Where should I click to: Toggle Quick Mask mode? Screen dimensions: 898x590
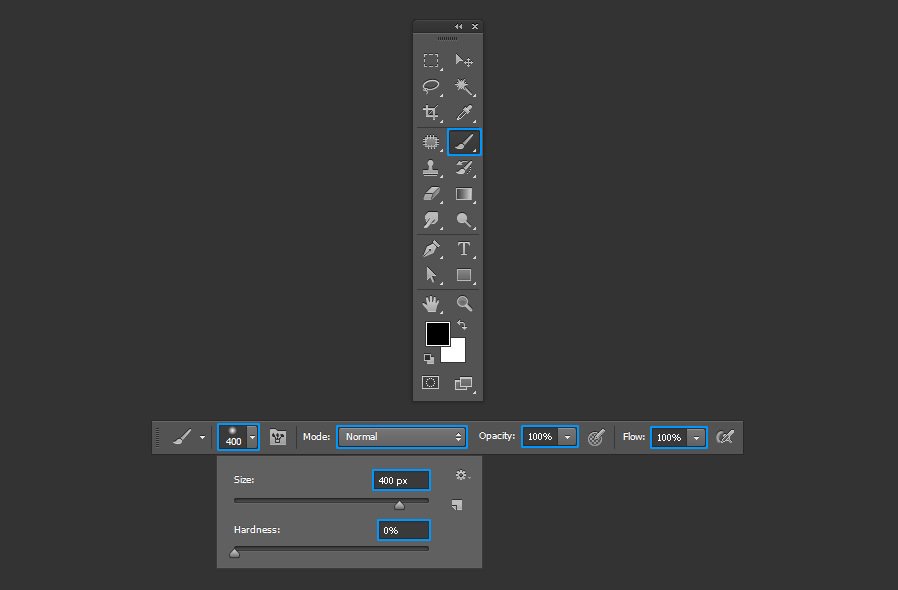tap(431, 383)
